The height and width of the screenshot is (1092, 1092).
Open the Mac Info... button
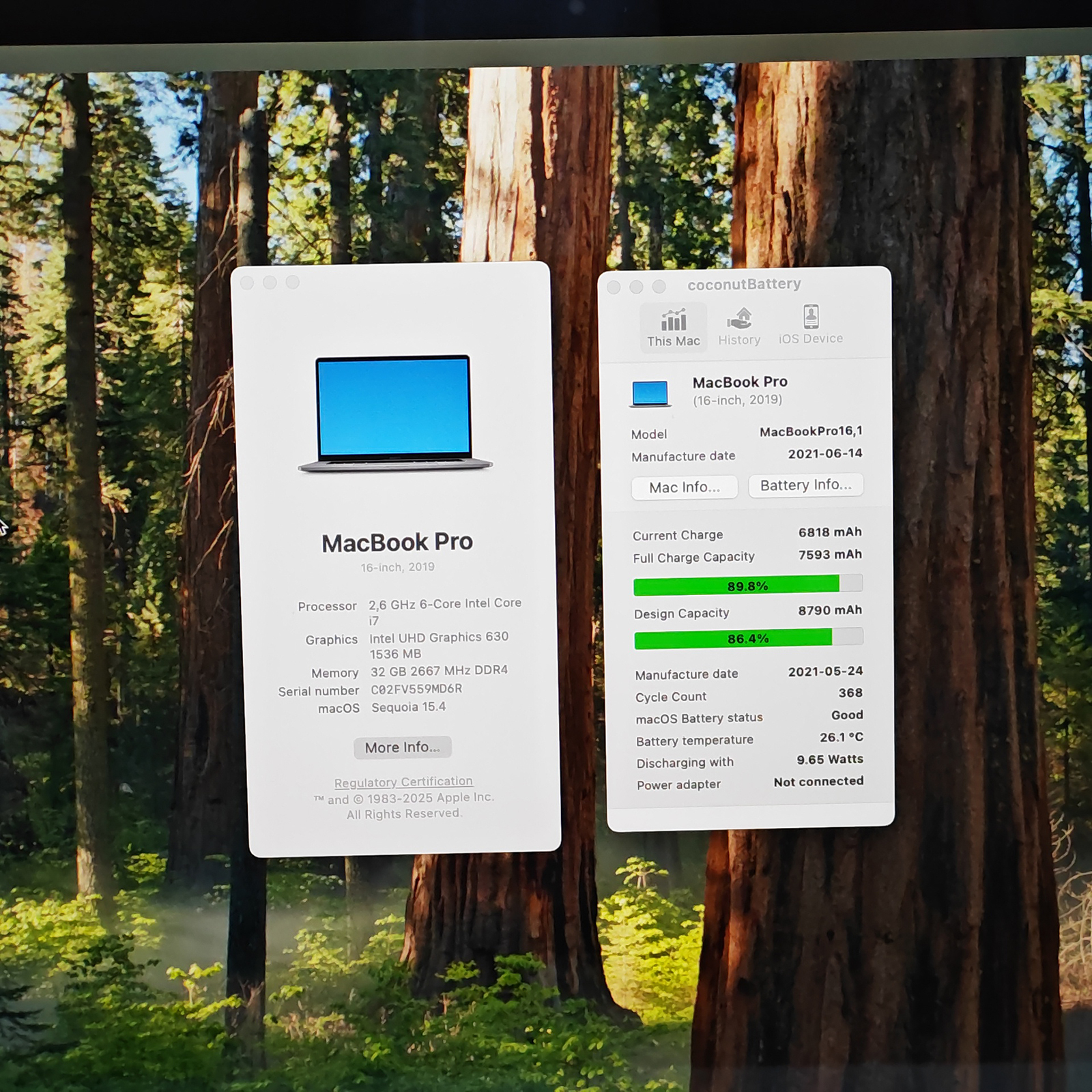coord(685,487)
